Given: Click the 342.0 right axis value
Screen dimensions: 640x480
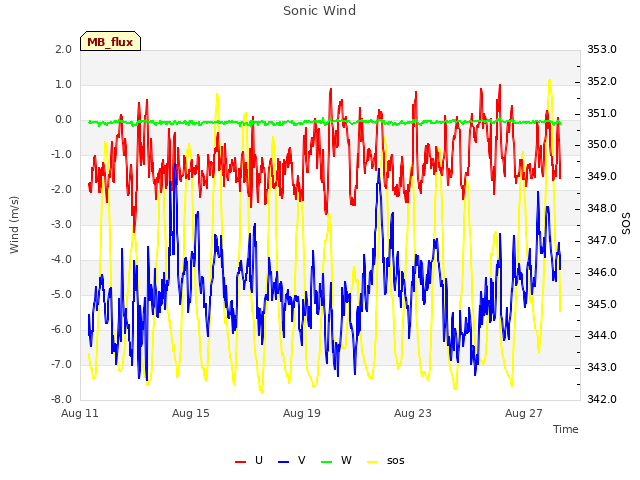Looking at the screenshot, I should tap(602, 400).
